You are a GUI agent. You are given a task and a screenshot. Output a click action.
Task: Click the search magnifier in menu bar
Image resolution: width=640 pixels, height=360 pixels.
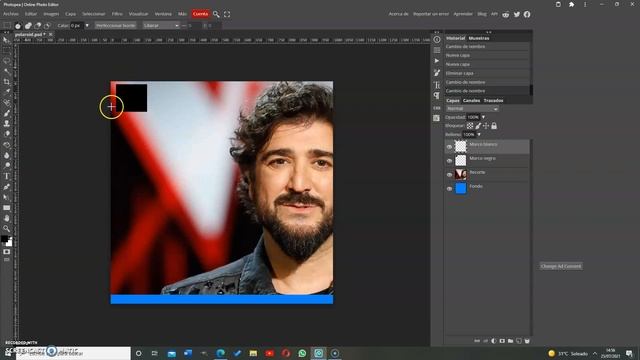tap(216, 14)
